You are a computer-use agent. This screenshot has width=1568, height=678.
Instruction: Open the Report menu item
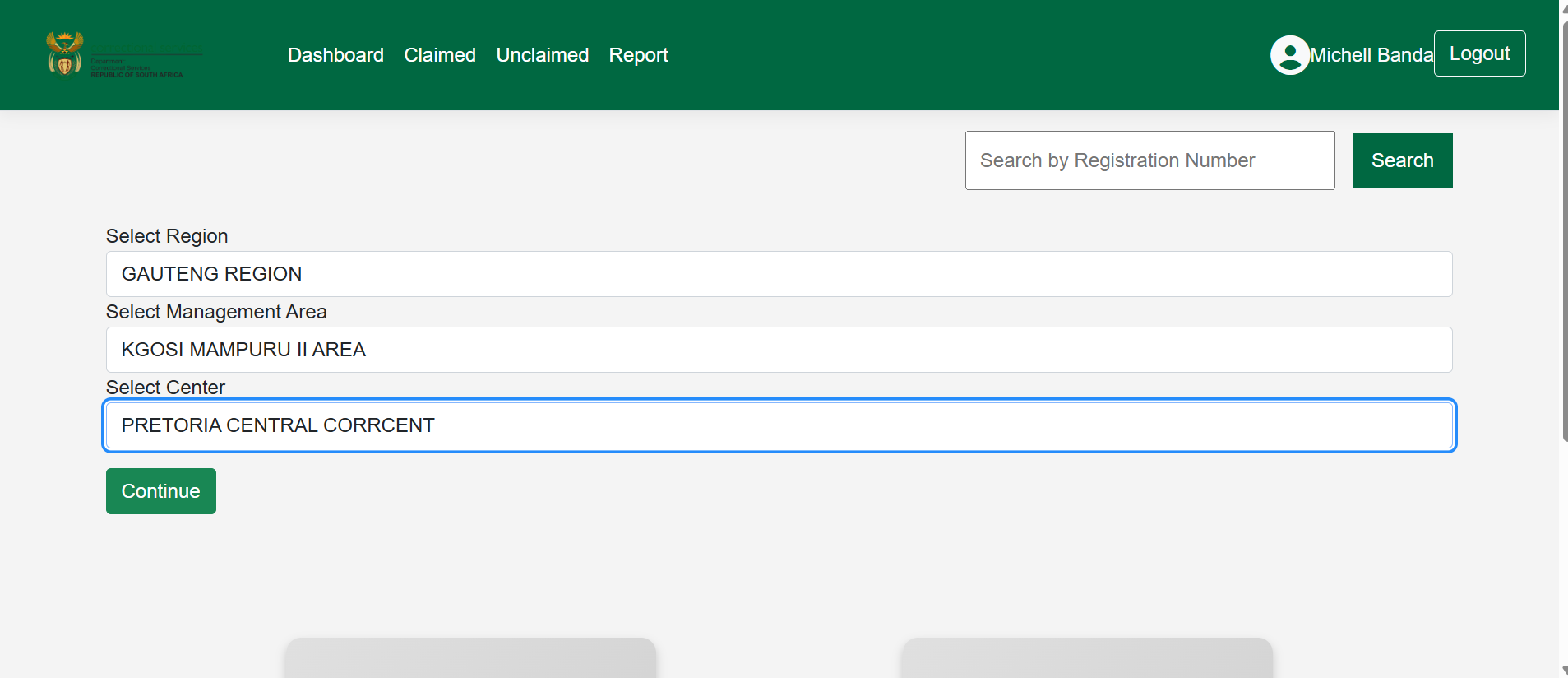(638, 55)
